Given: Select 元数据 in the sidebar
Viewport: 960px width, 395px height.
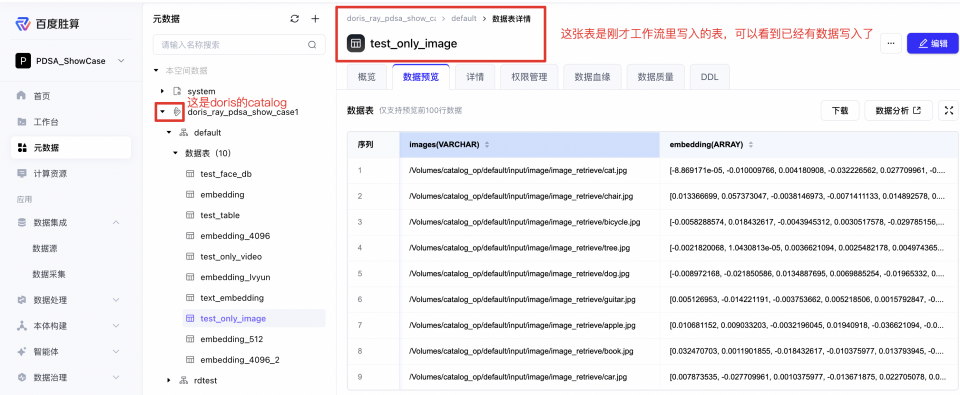Looking at the screenshot, I should coord(71,148).
